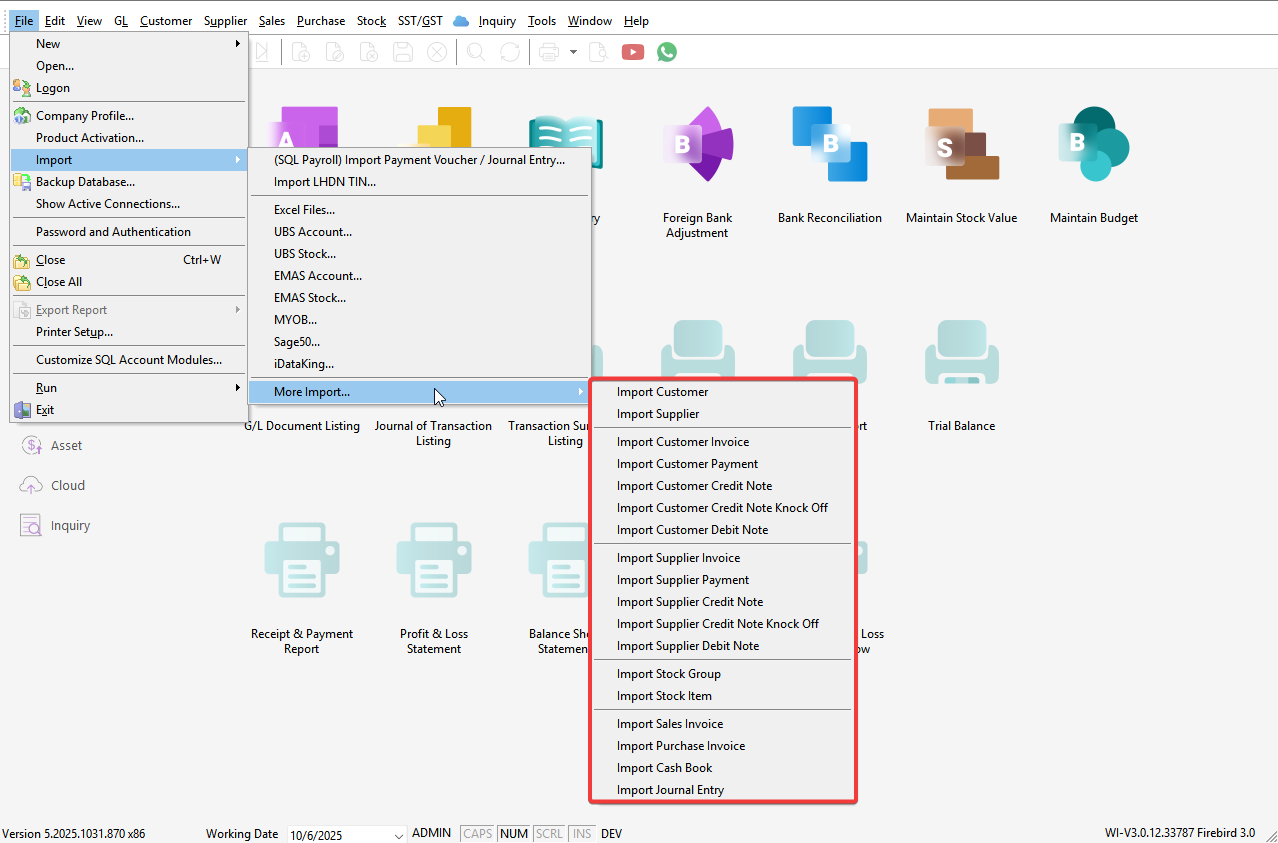
Task: Open Maintain Stock Value
Action: pyautogui.click(x=961, y=165)
